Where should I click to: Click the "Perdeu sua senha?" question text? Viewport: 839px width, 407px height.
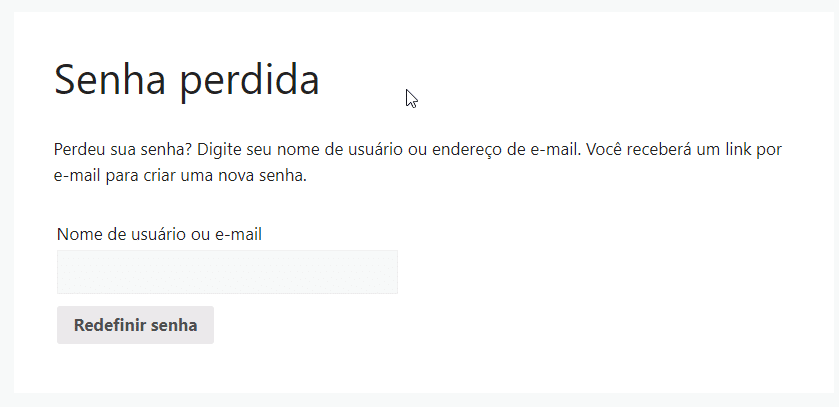pyautogui.click(x=122, y=150)
